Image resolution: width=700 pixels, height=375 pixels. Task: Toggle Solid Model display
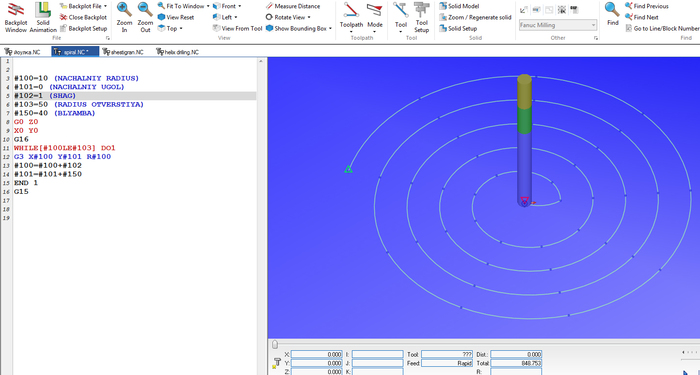459,6
